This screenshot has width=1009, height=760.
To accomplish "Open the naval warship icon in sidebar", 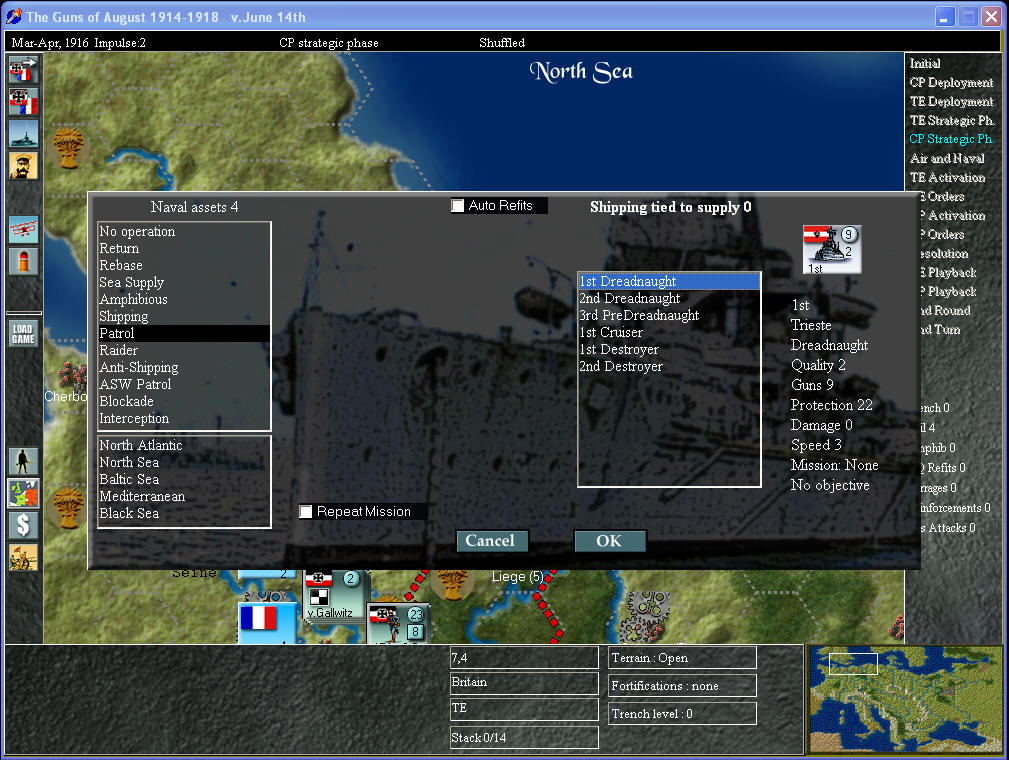I will (24, 134).
